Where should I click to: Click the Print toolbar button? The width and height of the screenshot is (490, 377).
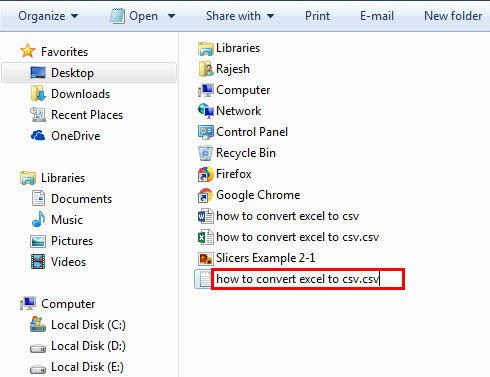click(317, 16)
